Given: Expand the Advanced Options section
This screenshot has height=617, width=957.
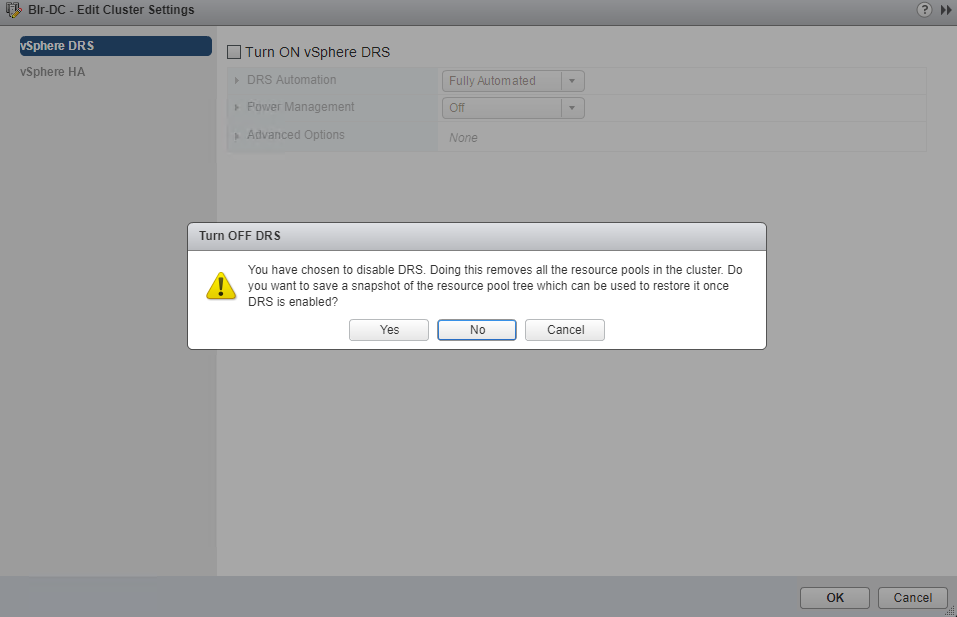Looking at the screenshot, I should pos(236,135).
